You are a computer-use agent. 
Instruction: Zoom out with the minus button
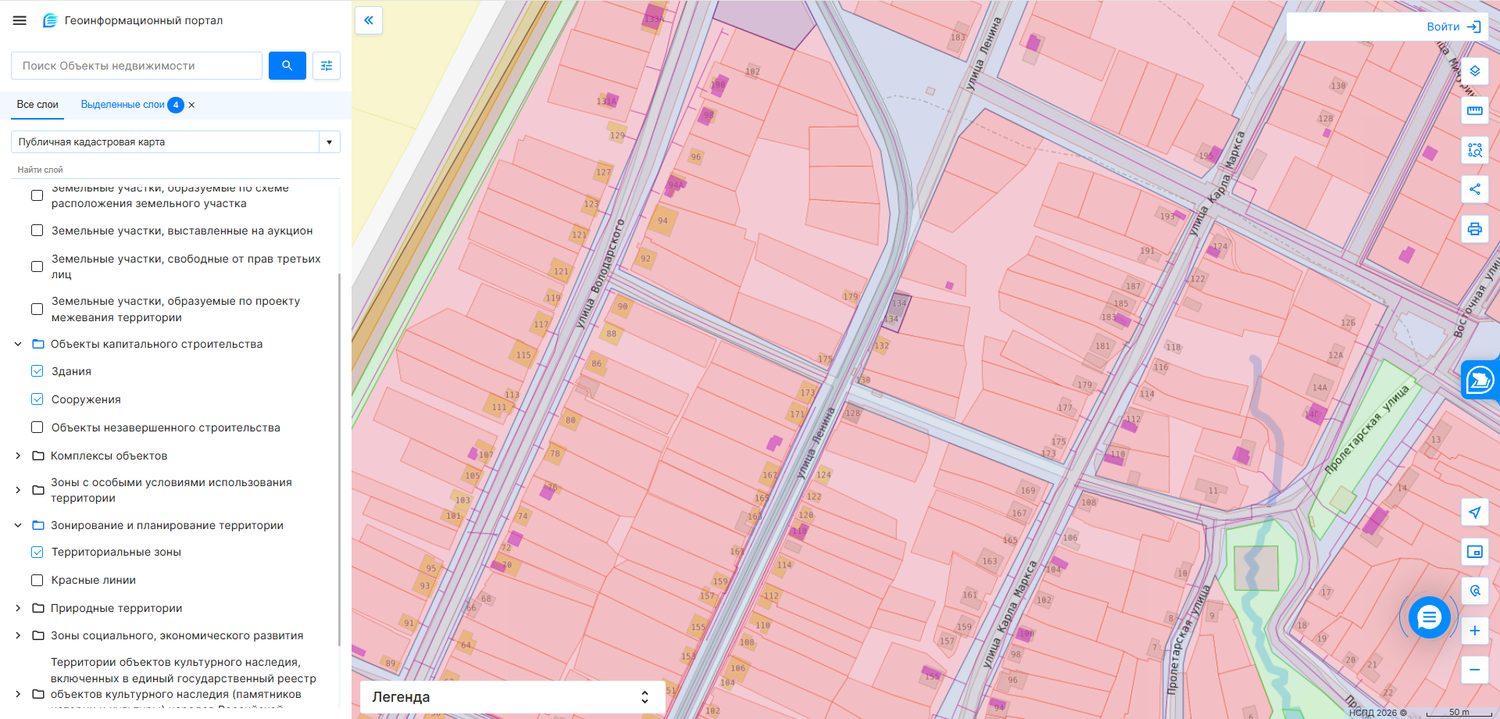[x=1474, y=670]
